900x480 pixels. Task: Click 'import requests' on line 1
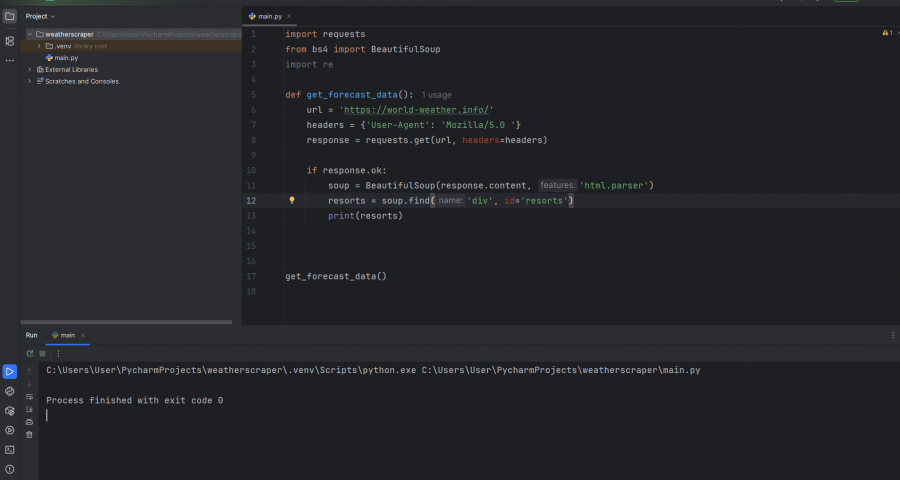(x=325, y=34)
